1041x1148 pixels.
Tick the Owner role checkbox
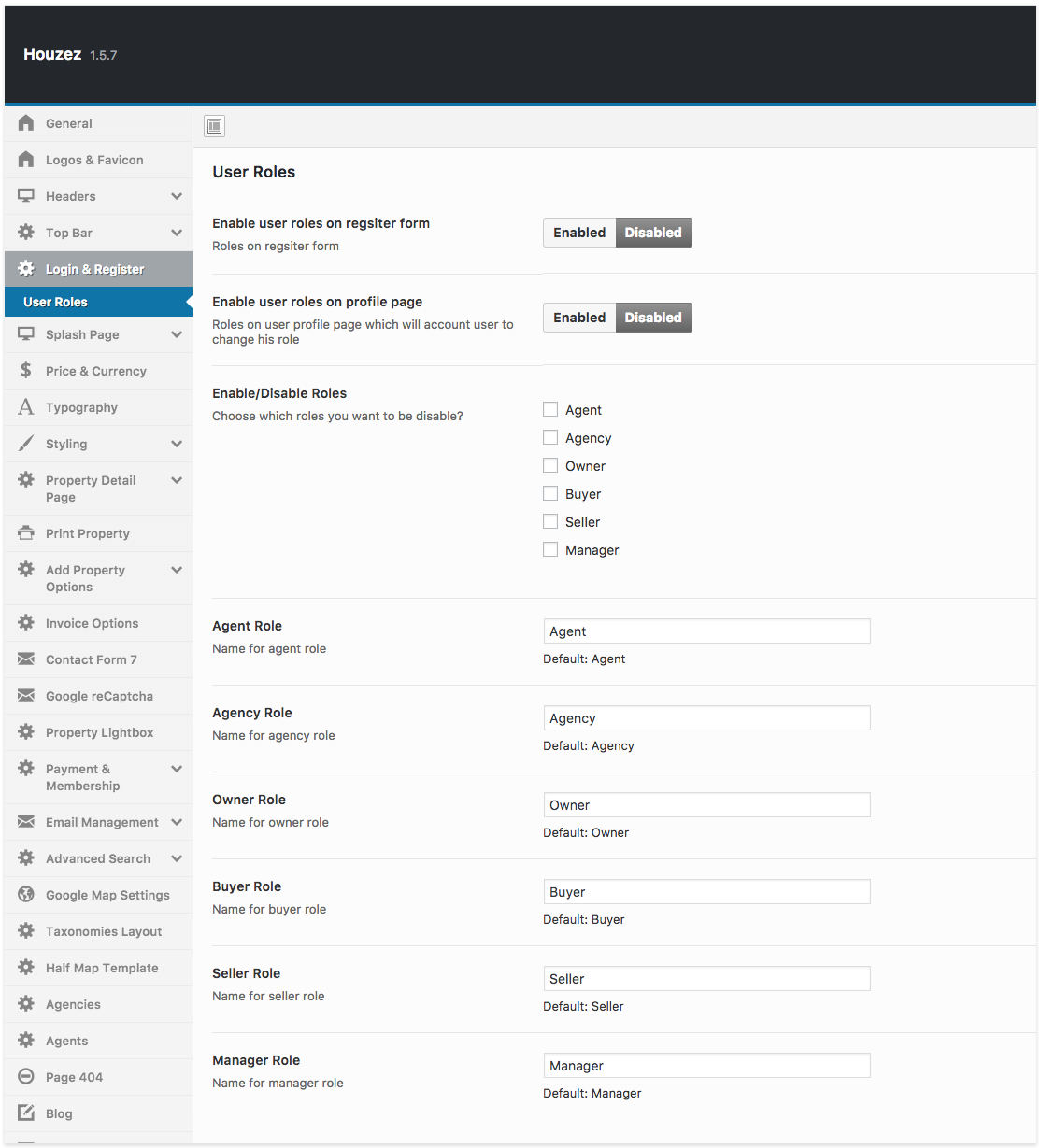[550, 465]
